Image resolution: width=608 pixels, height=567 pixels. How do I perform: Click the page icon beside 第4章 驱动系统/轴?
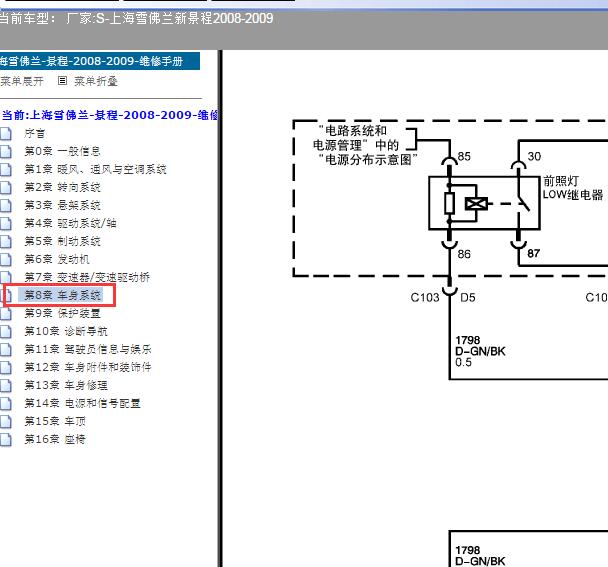[x=5, y=223]
